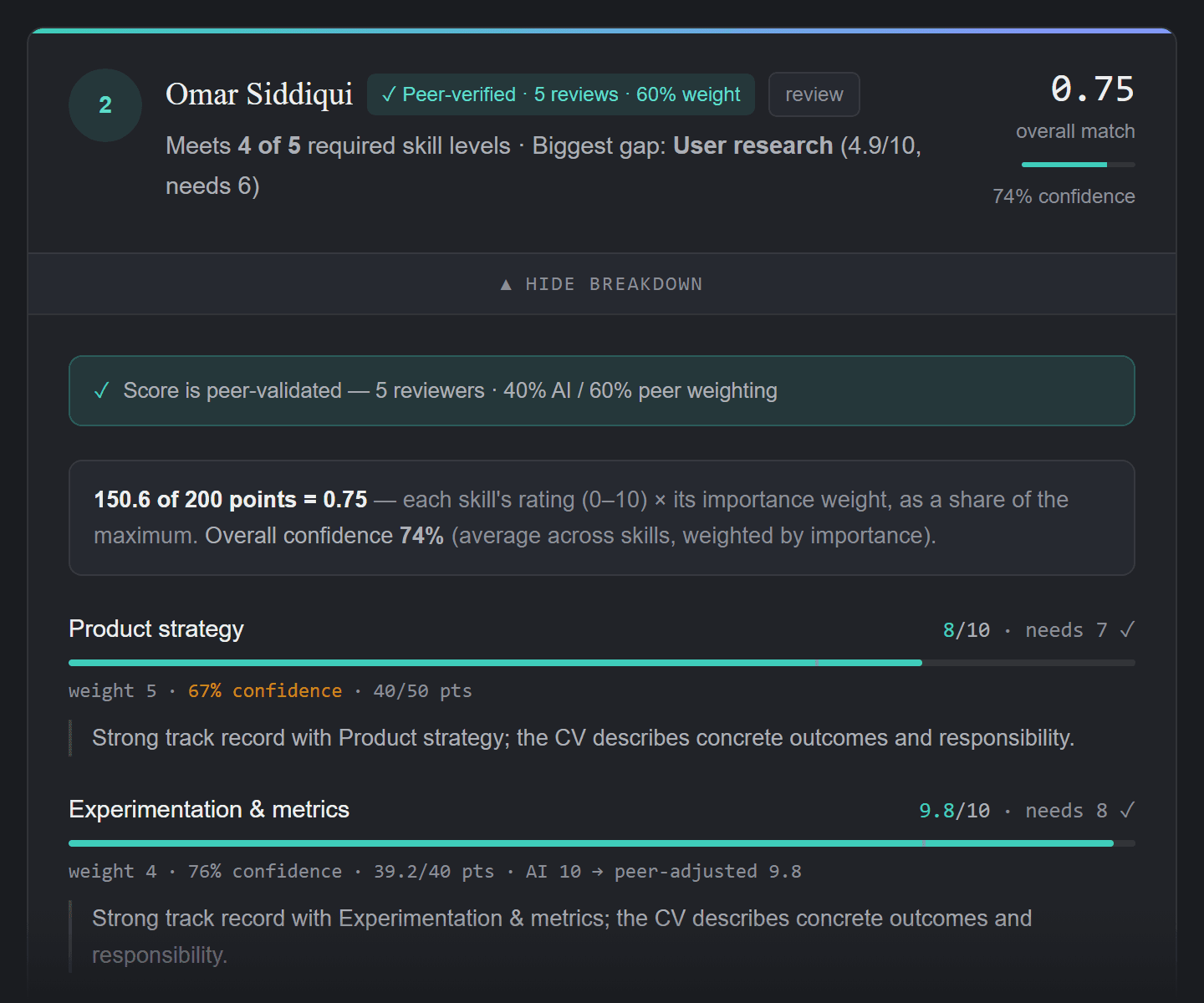This screenshot has width=1204, height=1003.
Task: Click the 39.2/40 pts value
Action: [x=434, y=872]
